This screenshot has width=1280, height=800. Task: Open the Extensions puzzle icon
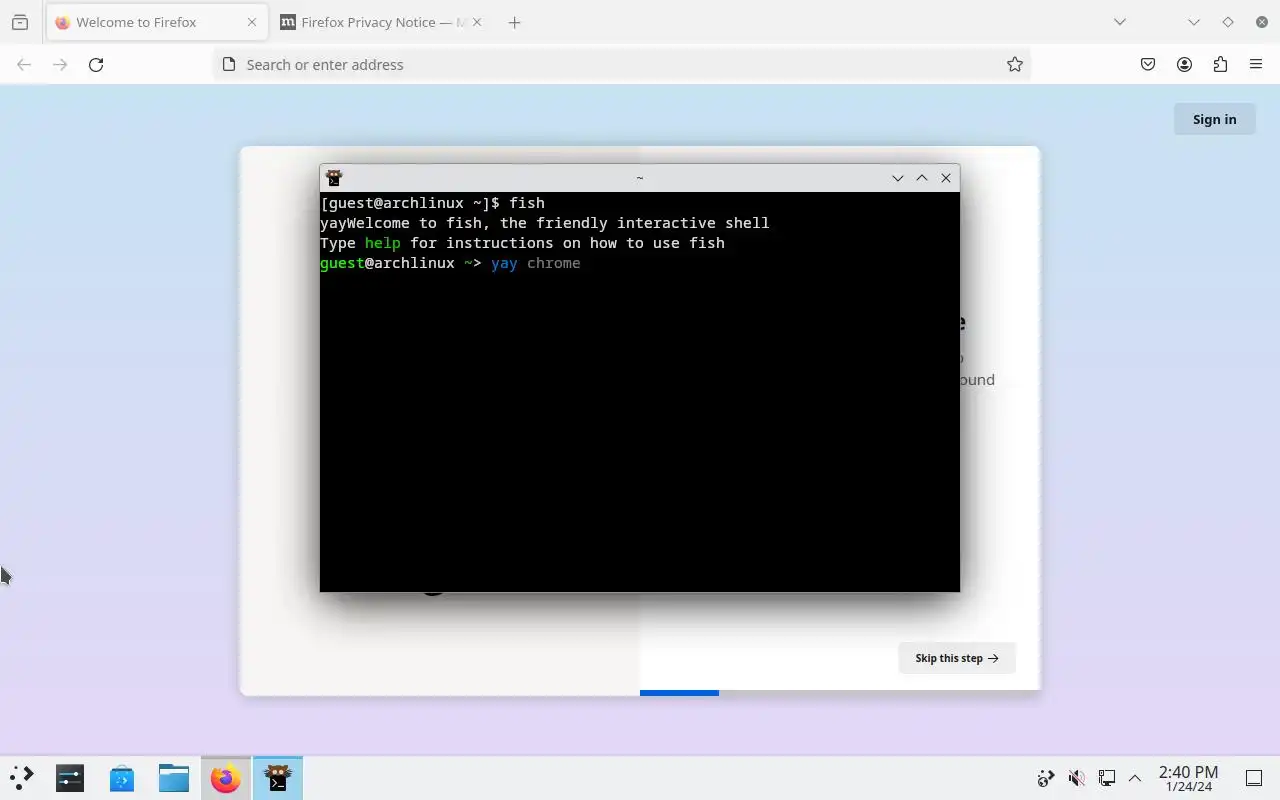[x=1220, y=64]
